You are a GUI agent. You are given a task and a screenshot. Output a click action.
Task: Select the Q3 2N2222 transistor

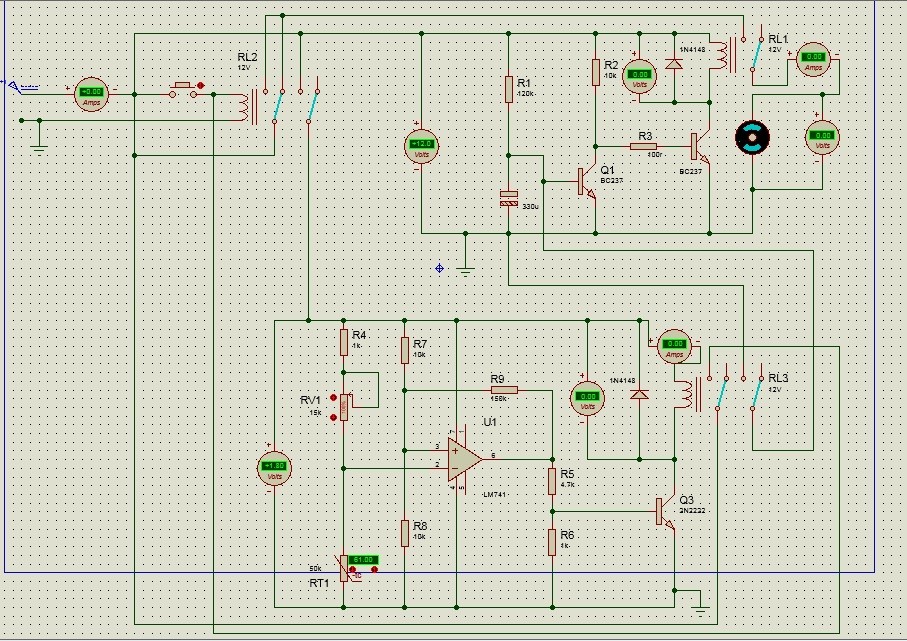(665, 512)
